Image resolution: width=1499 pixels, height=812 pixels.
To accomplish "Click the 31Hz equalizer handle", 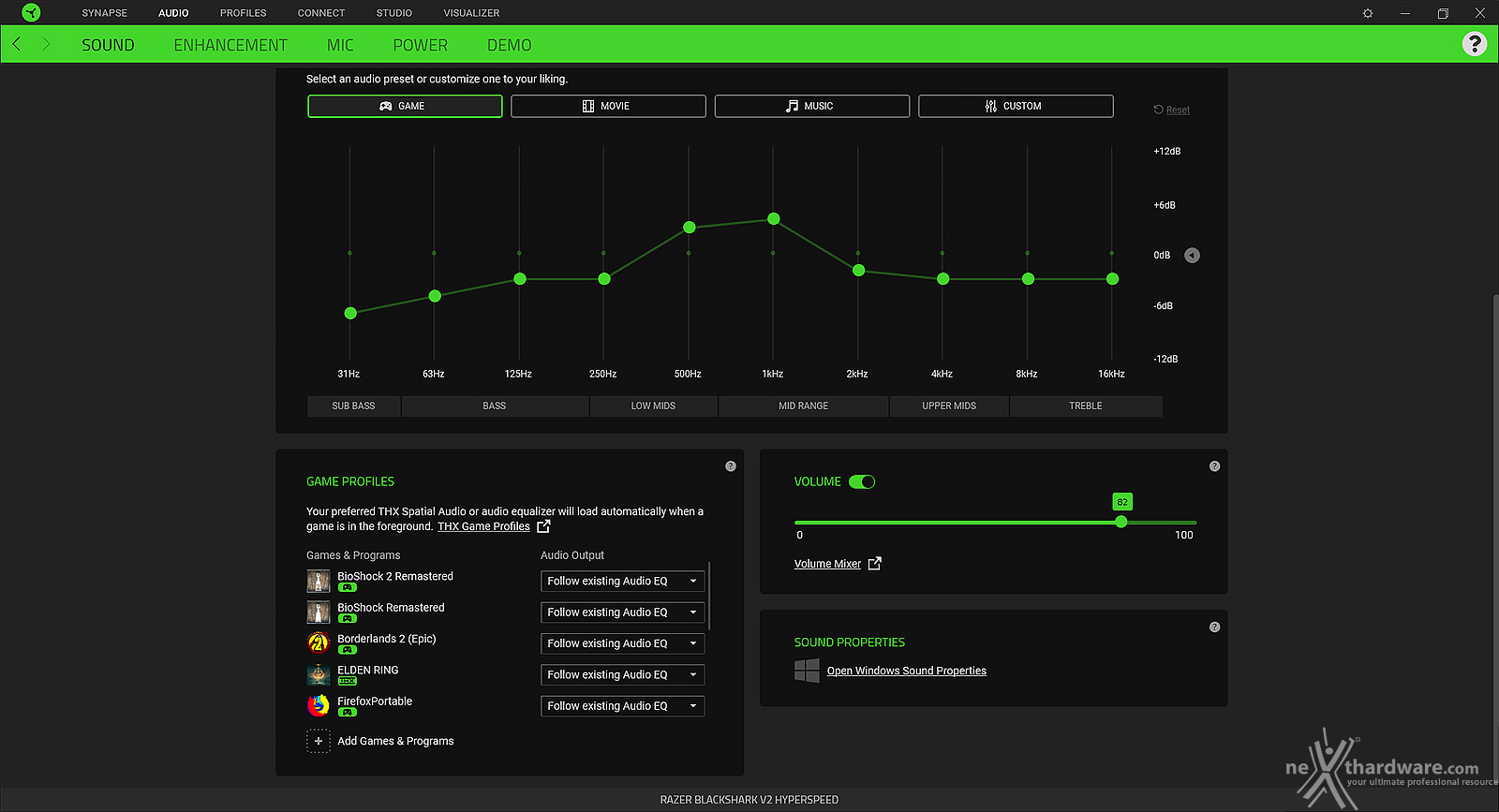I will coord(350,313).
